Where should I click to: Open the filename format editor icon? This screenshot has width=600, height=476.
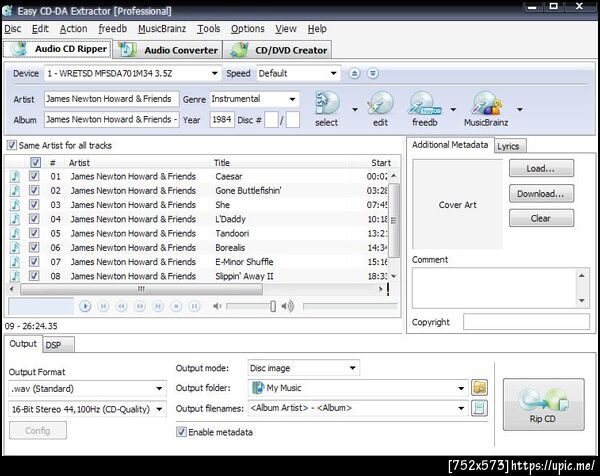(x=479, y=408)
